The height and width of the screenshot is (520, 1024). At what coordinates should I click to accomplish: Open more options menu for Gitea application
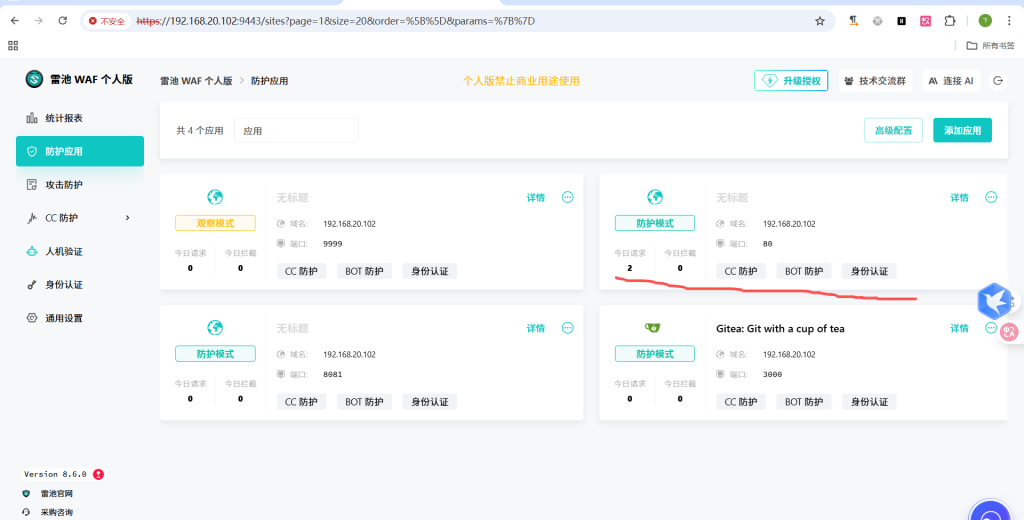(991, 328)
